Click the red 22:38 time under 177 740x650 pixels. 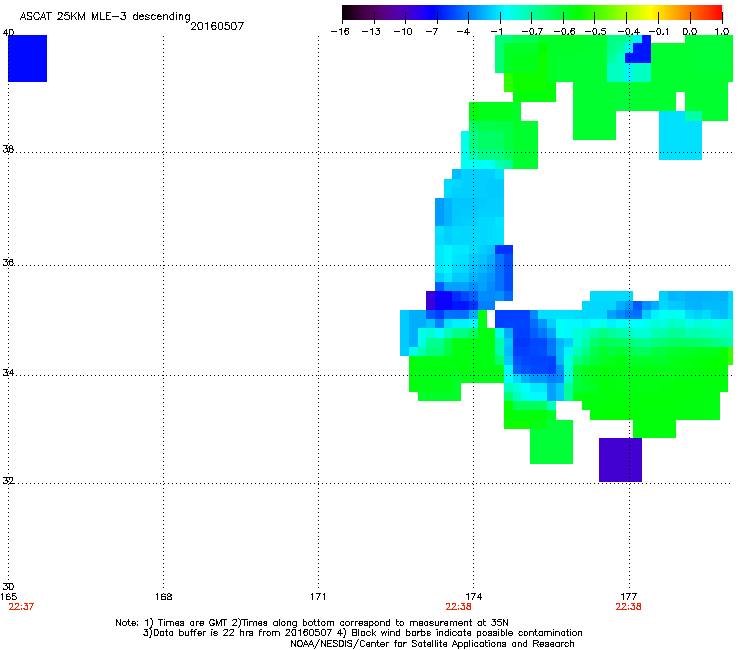629,607
